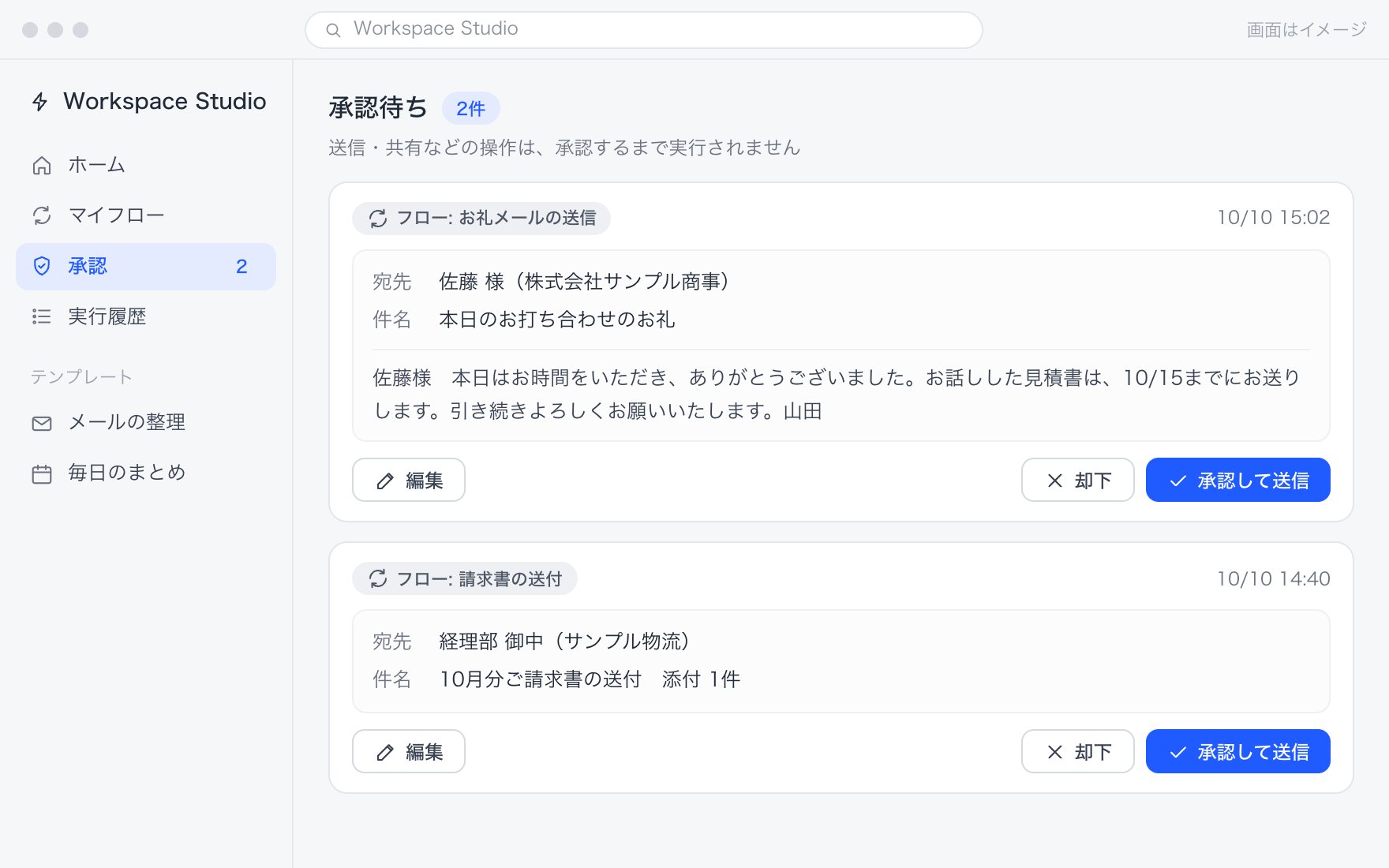
Task: Click the flow icon on お礼メールの送信 tag
Action: 378,219
